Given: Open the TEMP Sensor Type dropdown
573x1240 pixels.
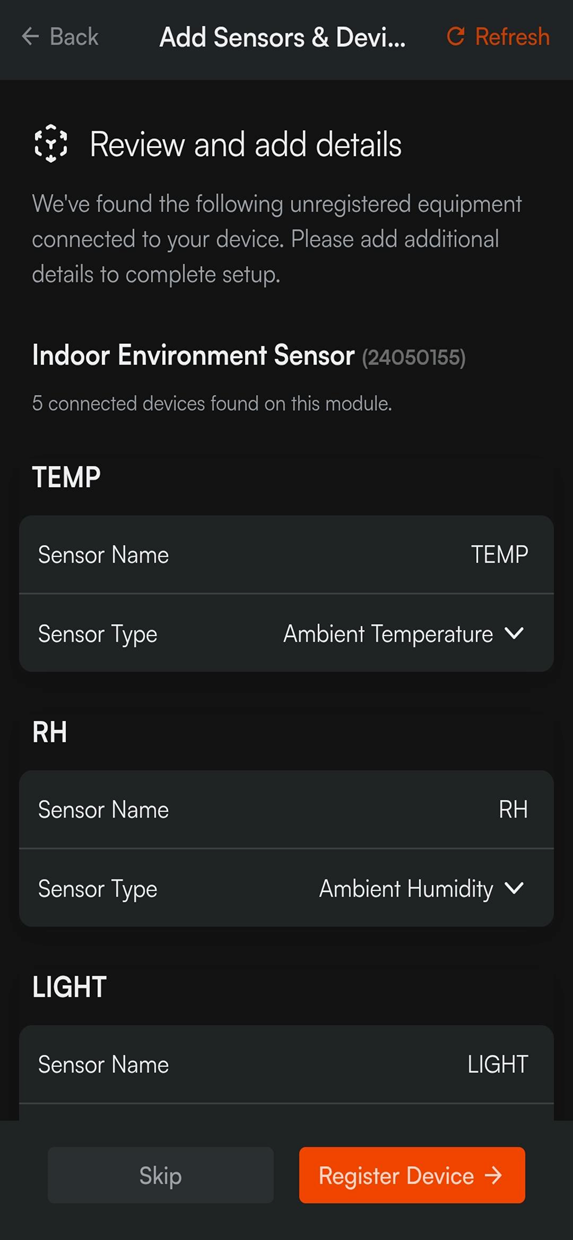Looking at the screenshot, I should pyautogui.click(x=286, y=633).
